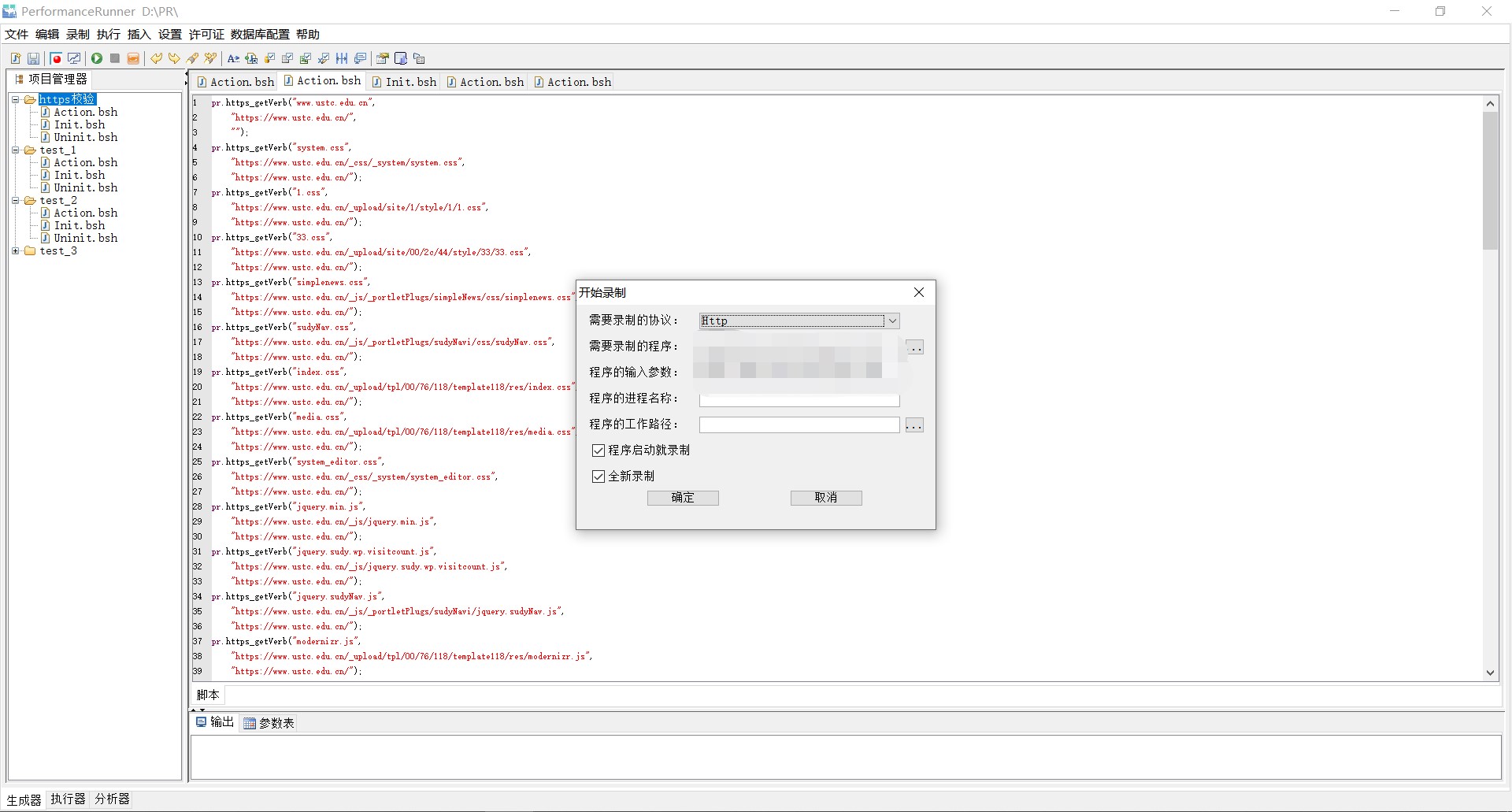Click the 程序的工作路径 input field
The width and height of the screenshot is (1512, 812).
tap(799, 425)
